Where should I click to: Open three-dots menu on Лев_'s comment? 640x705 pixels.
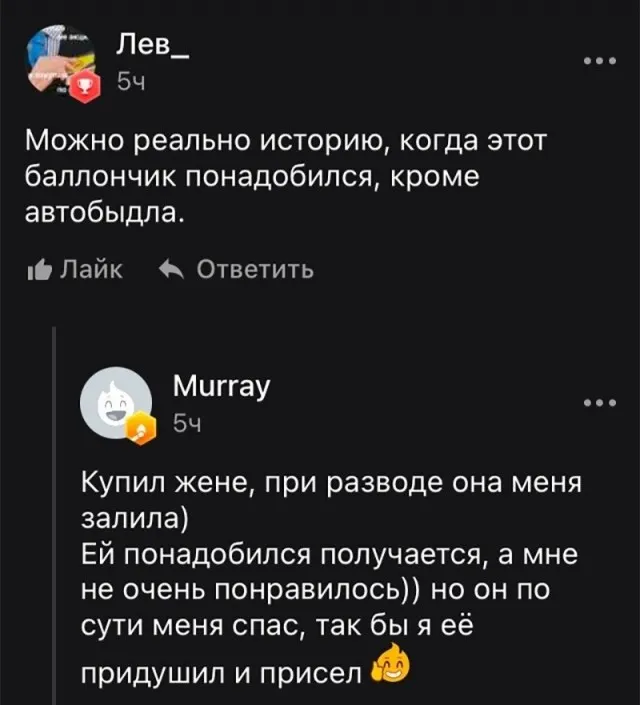605,61
